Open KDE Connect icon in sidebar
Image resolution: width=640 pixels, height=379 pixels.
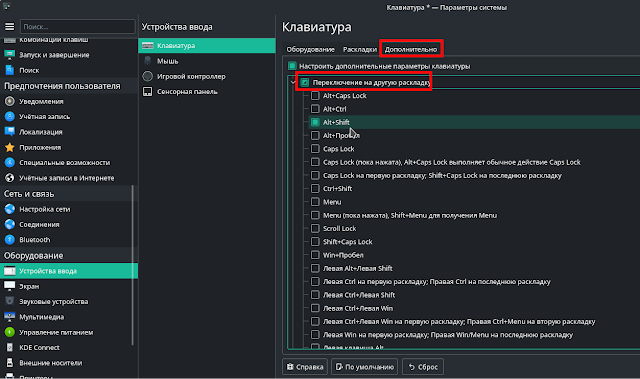[x=9, y=347]
